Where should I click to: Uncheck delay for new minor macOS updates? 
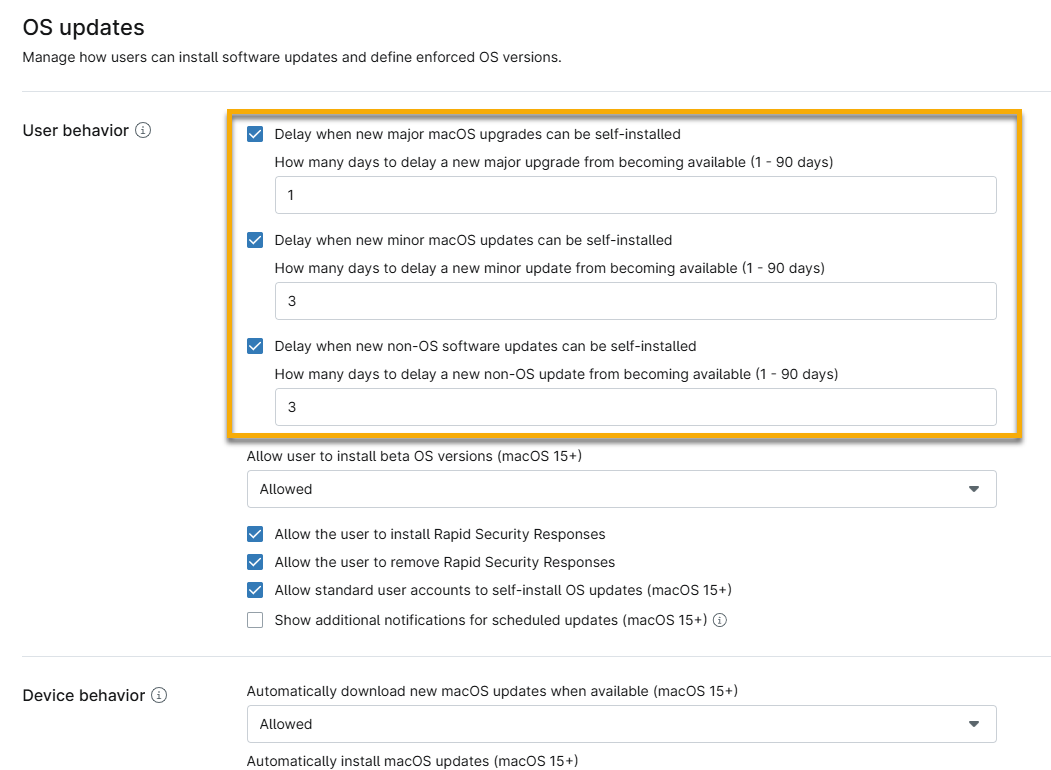click(255, 240)
